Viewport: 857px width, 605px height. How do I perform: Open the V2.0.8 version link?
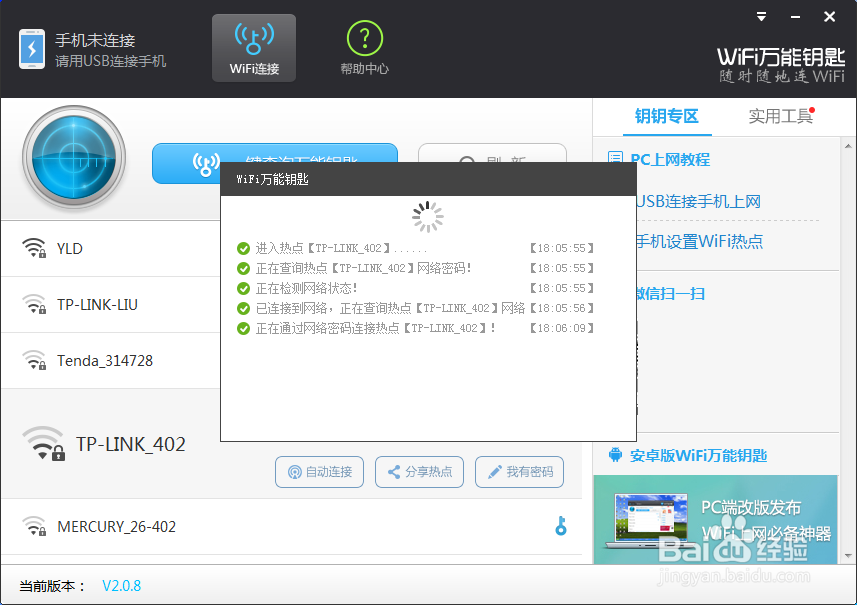[x=122, y=587]
